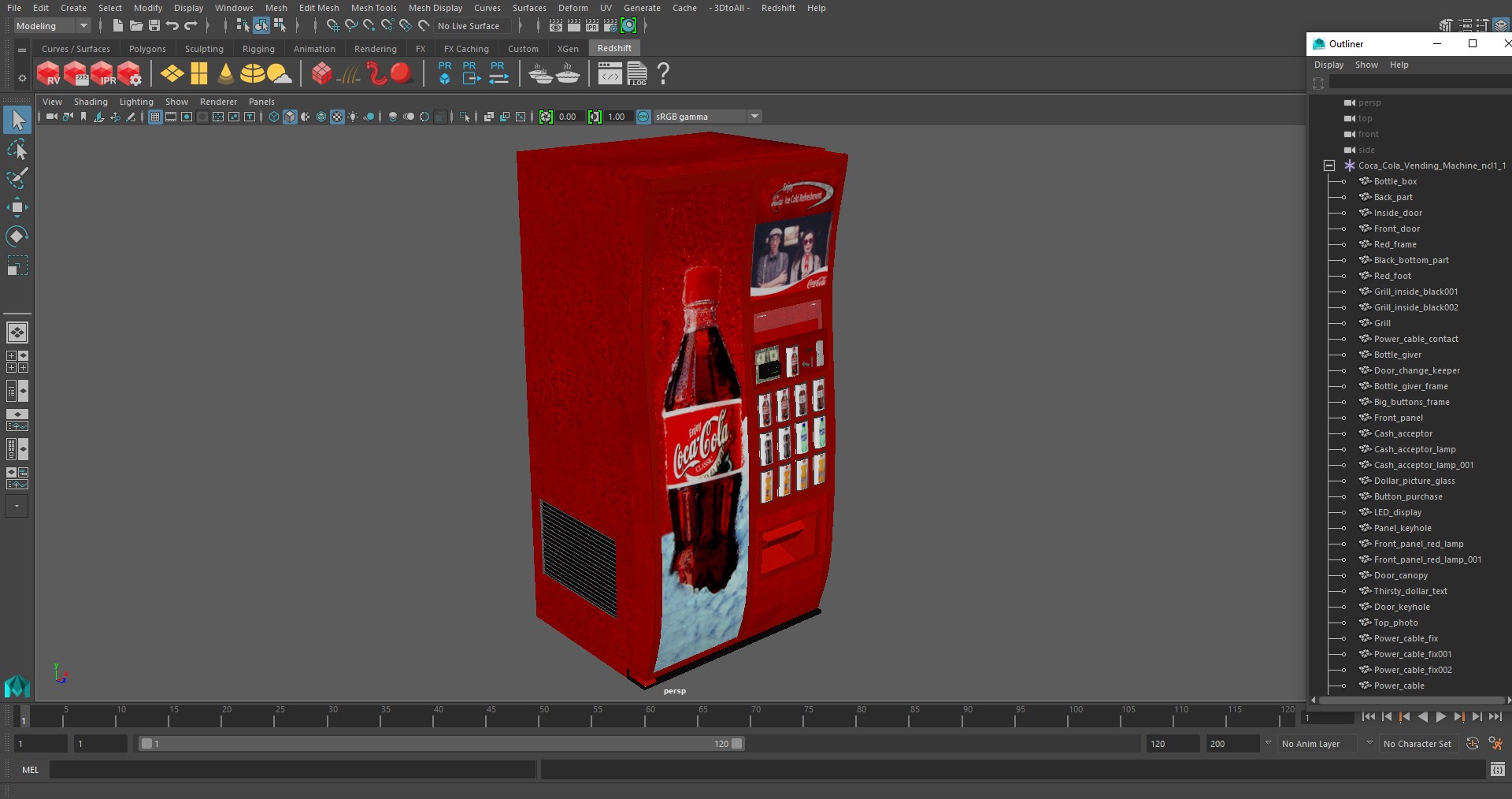Image resolution: width=1512 pixels, height=799 pixels.
Task: Open the sRGB gamma view transform dropdown
Action: pos(754,117)
